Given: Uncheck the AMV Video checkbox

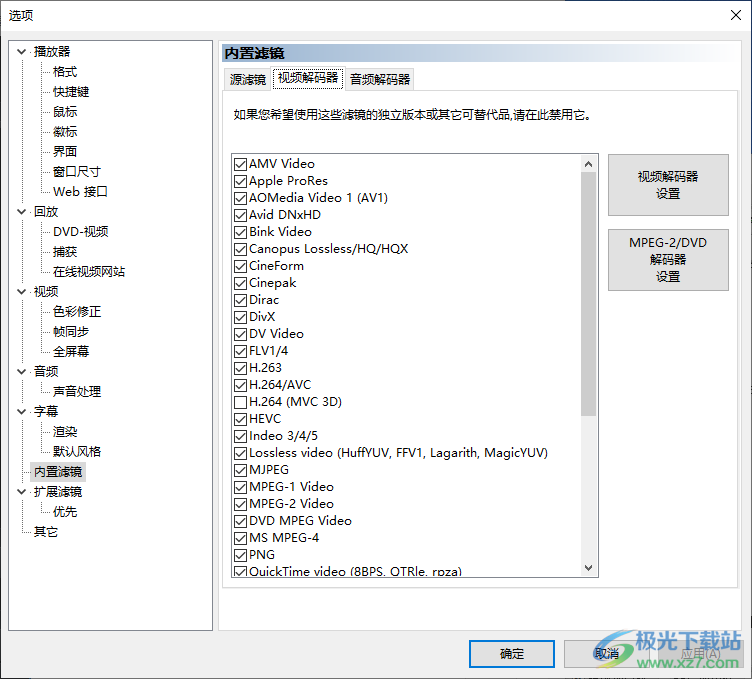Looking at the screenshot, I should click(240, 164).
